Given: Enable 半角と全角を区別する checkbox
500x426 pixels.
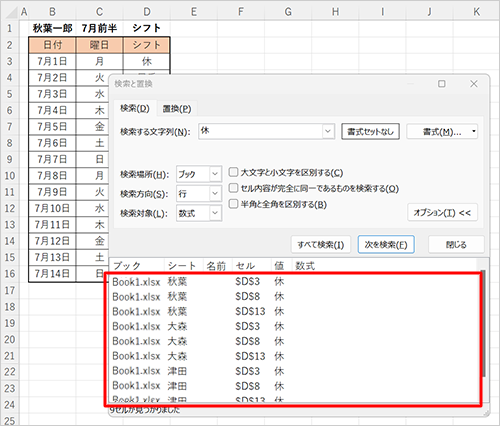Looking at the screenshot, I should tap(233, 203).
